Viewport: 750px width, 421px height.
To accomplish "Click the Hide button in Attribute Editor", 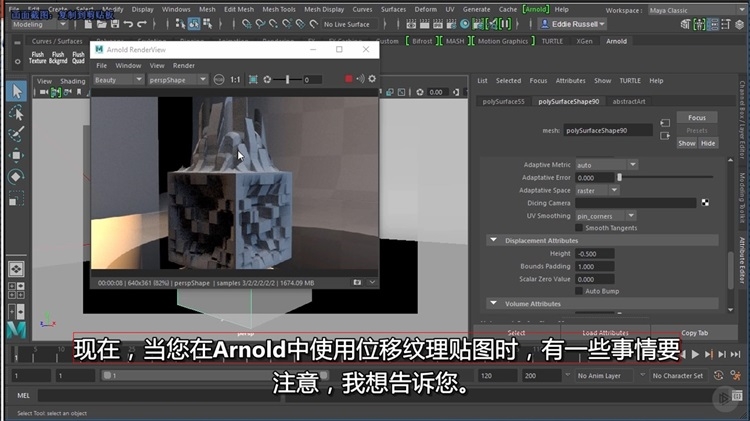I will click(x=708, y=143).
